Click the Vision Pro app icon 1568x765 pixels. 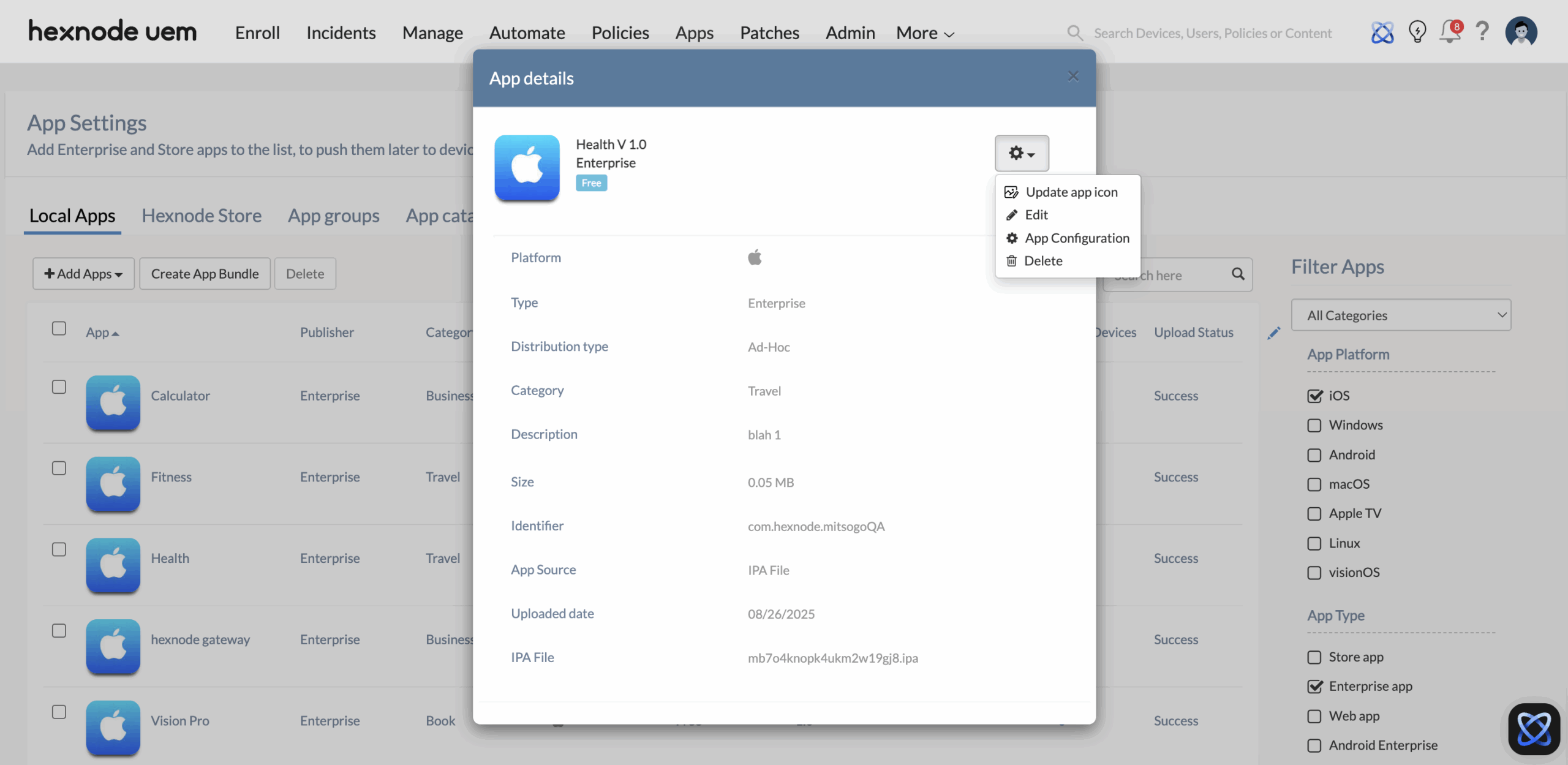tap(113, 728)
